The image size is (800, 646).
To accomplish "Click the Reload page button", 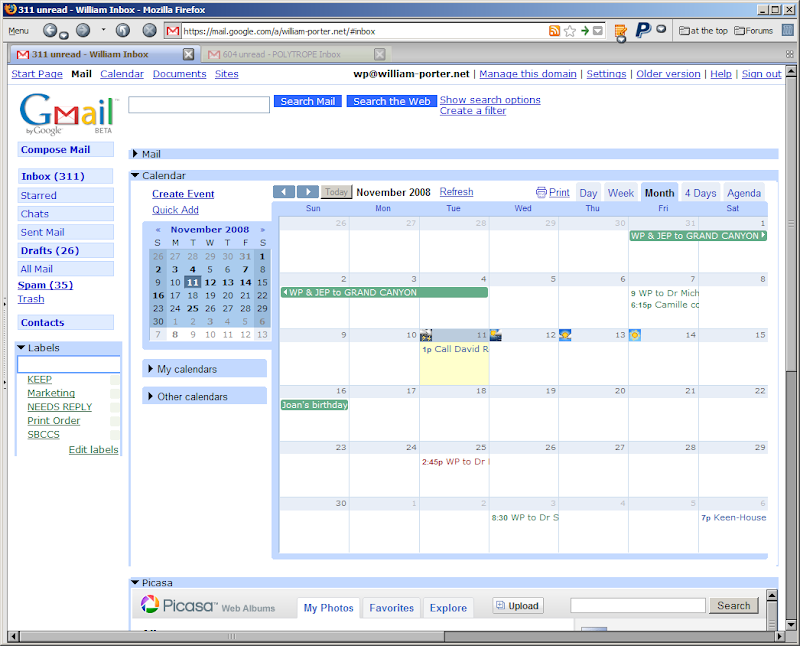I will 122,31.
